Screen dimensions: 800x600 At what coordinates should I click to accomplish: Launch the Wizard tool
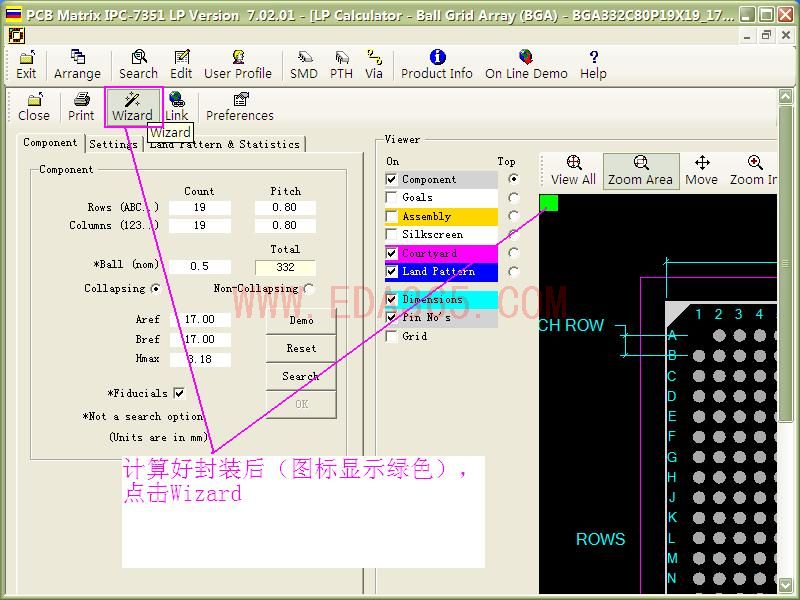[x=132, y=107]
